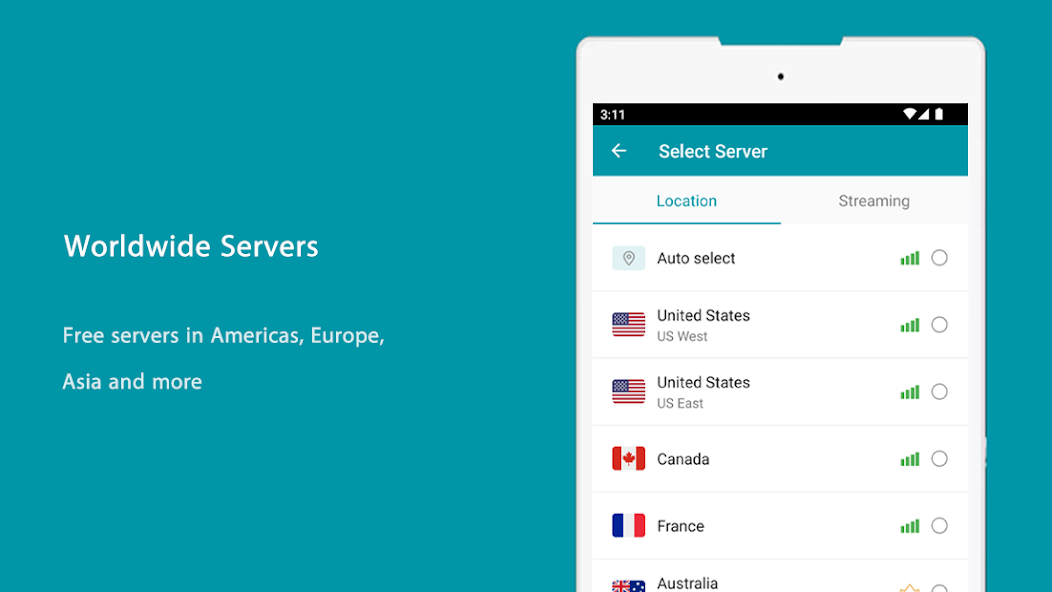Open the Location tab
The image size is (1052, 592).
687,200
